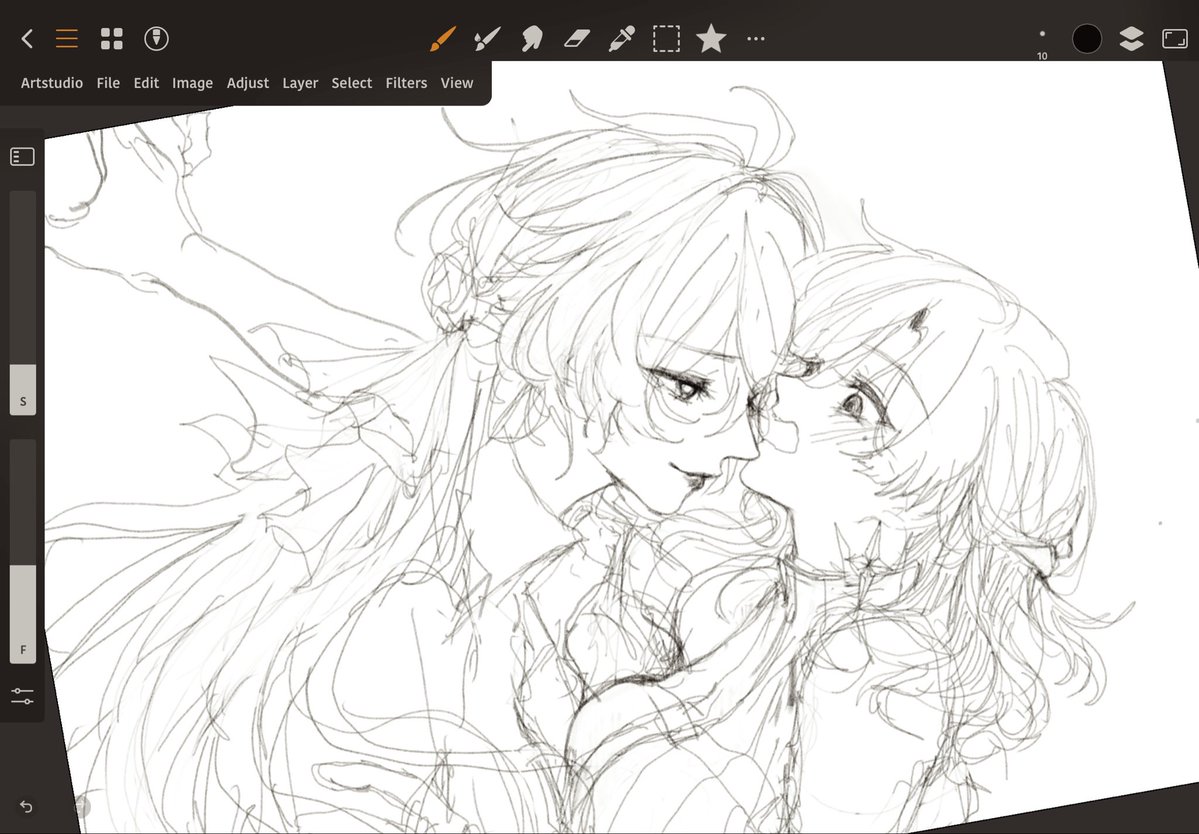The height and width of the screenshot is (834, 1199).
Task: Select the Eraser tool
Action: [577, 38]
